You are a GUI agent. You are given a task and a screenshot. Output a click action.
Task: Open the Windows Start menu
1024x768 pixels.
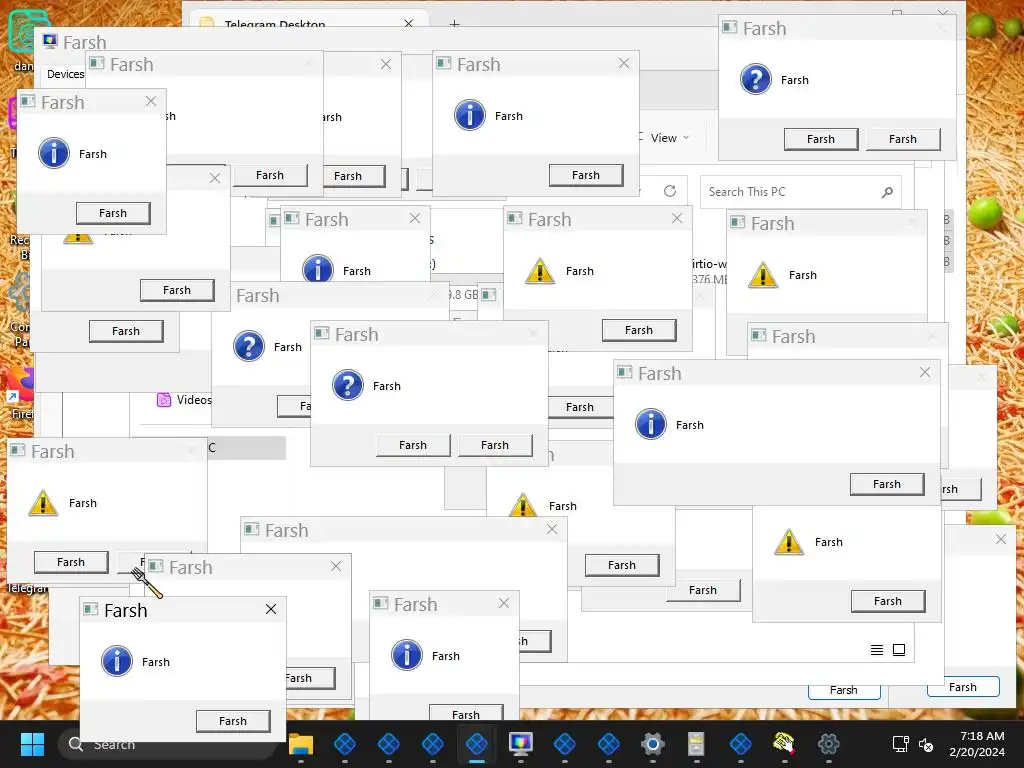coord(32,744)
